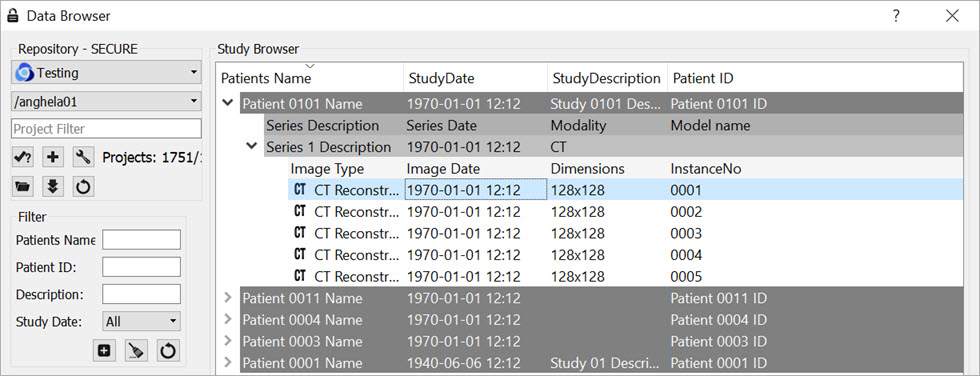Click the Project Filter input field
This screenshot has width=980, height=376.
click(x=106, y=129)
